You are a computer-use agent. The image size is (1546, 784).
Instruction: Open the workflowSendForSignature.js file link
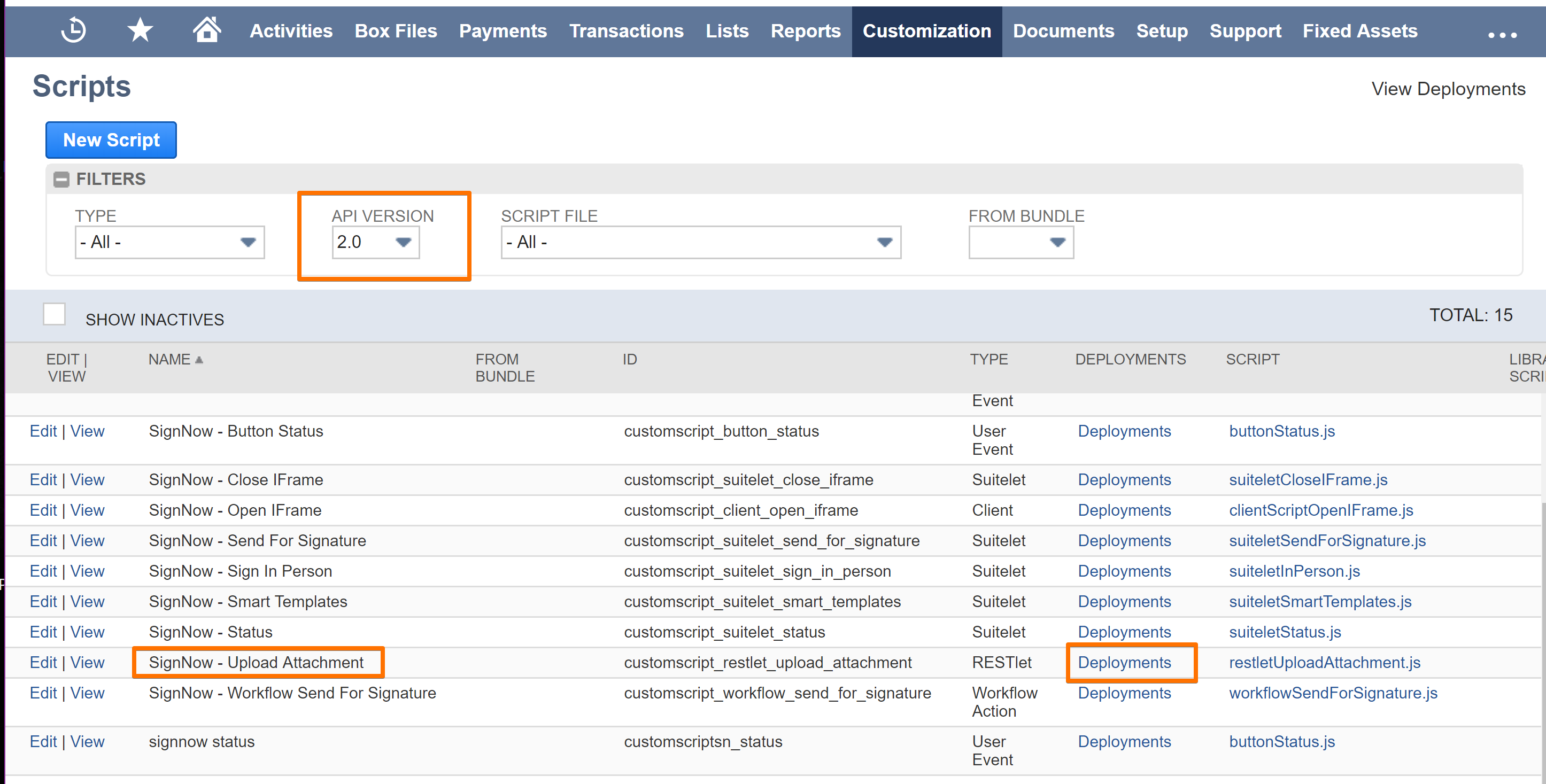(x=1333, y=694)
